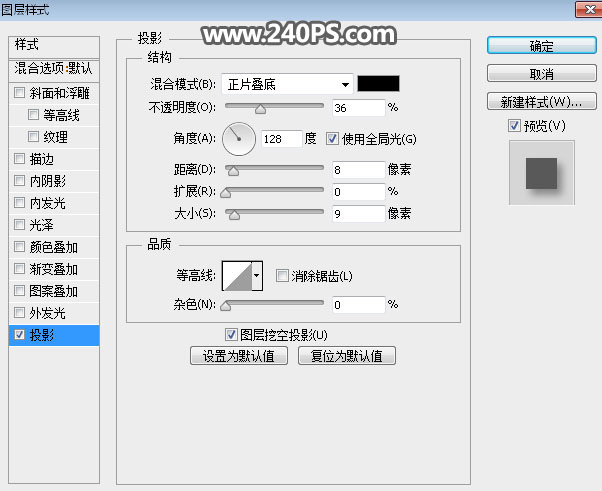Click the 新建样式(W)... button
The height and width of the screenshot is (491, 602).
(x=542, y=101)
